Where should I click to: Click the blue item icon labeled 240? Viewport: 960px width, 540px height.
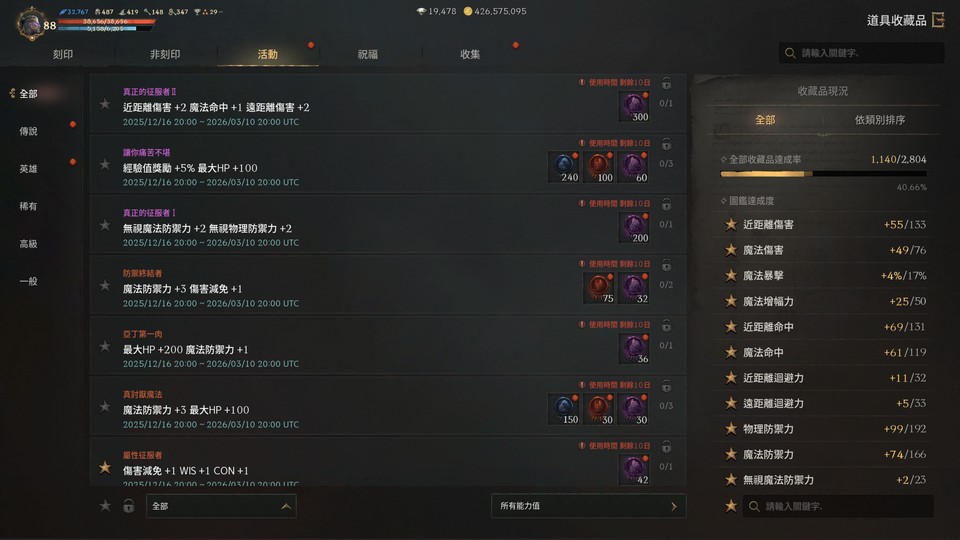[563, 167]
